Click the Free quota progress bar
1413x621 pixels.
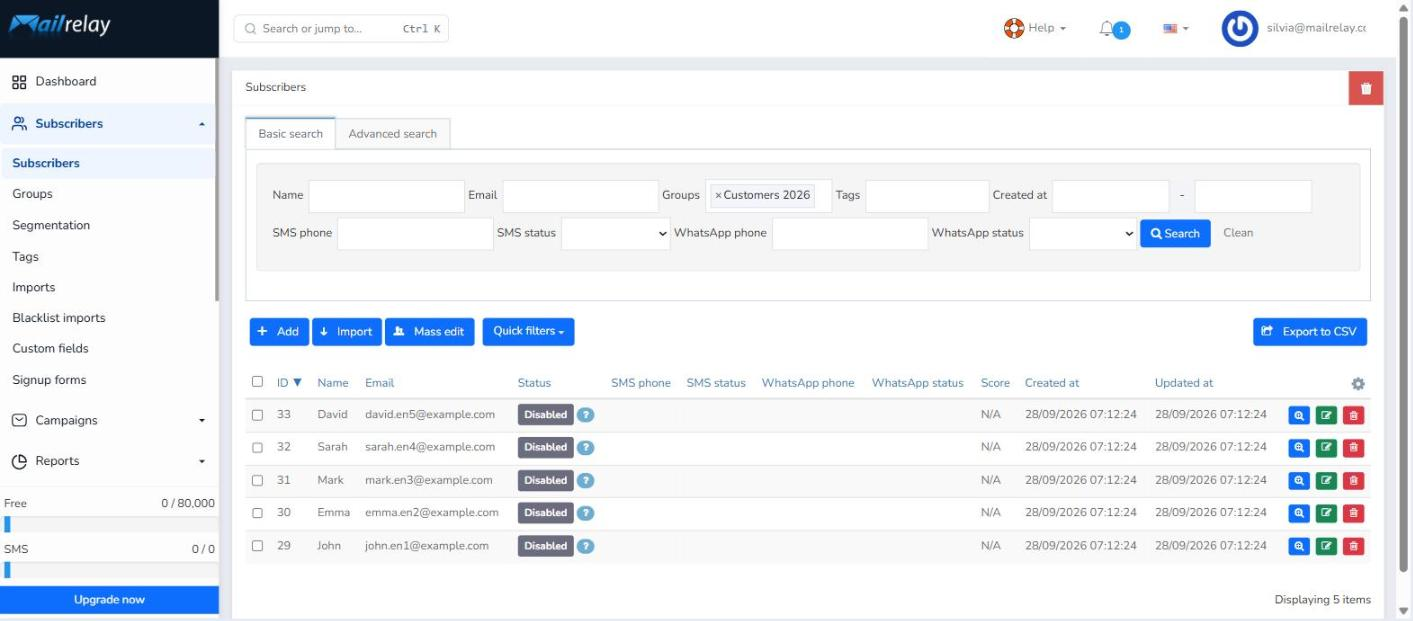point(109,525)
